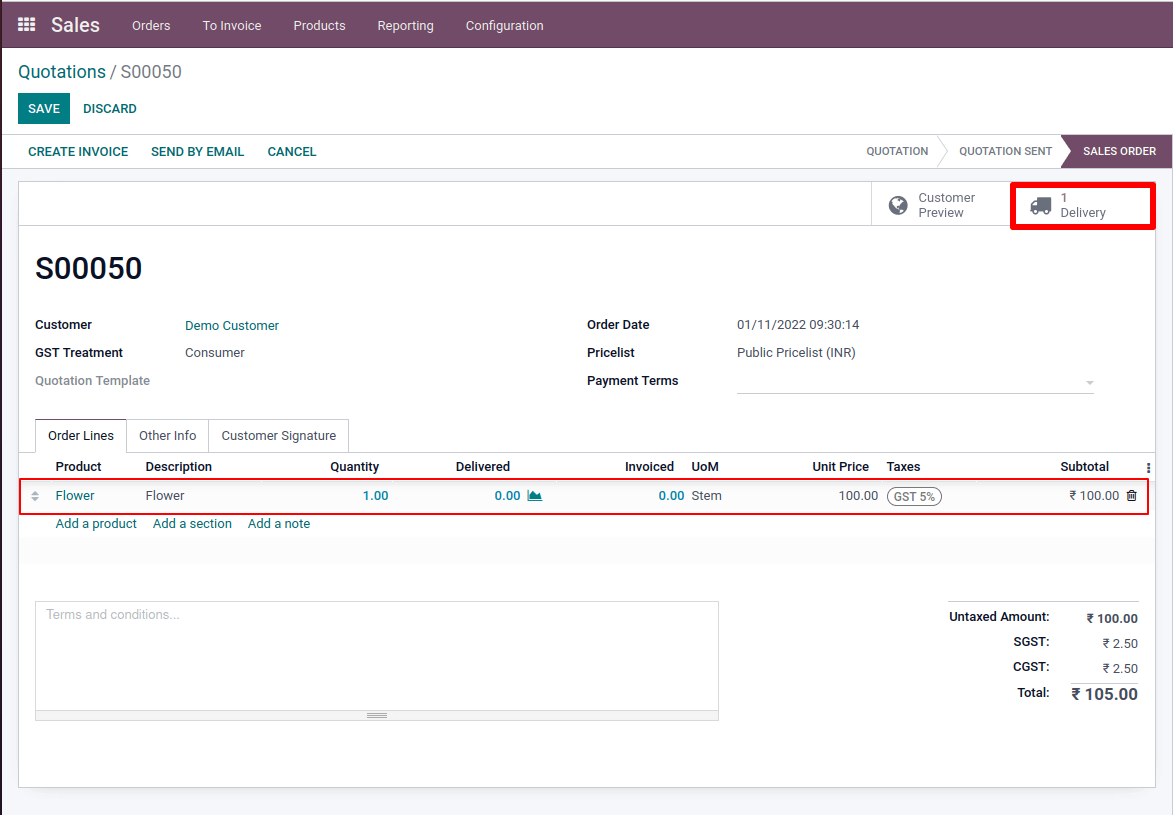The width and height of the screenshot is (1173, 815).
Task: Go back to Quotations breadcrumb
Action: [62, 72]
